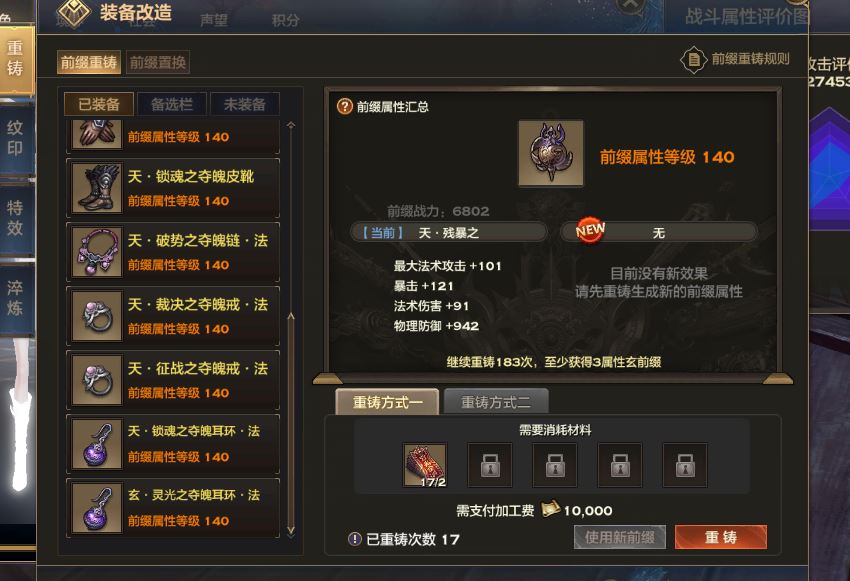Select 天·破势之夺魄链 necklace icon
850x581 pixels.
click(x=97, y=252)
